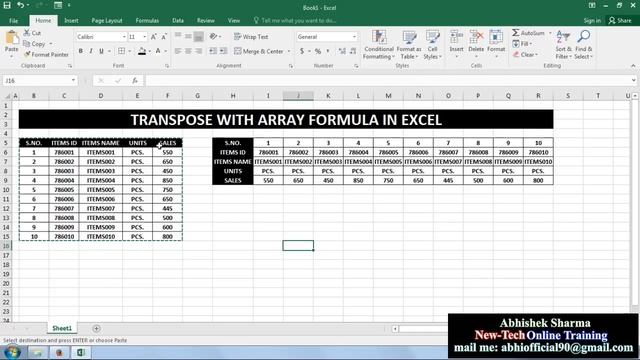Click the Paste clipboard icon
640x360 pixels.
(11, 38)
